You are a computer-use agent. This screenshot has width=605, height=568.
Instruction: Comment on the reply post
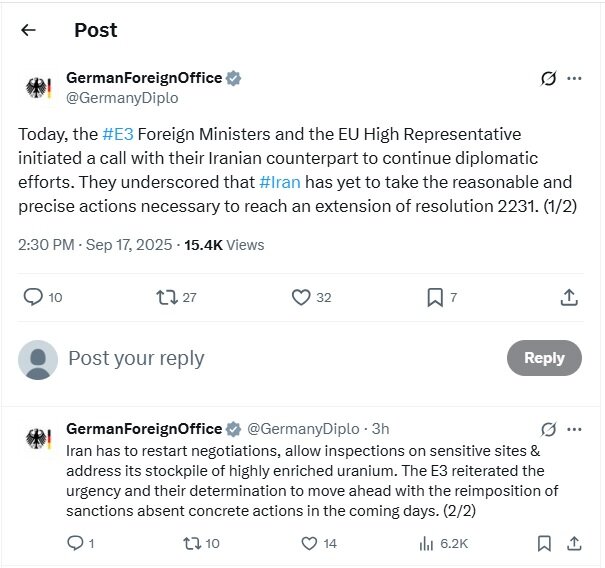(75, 543)
